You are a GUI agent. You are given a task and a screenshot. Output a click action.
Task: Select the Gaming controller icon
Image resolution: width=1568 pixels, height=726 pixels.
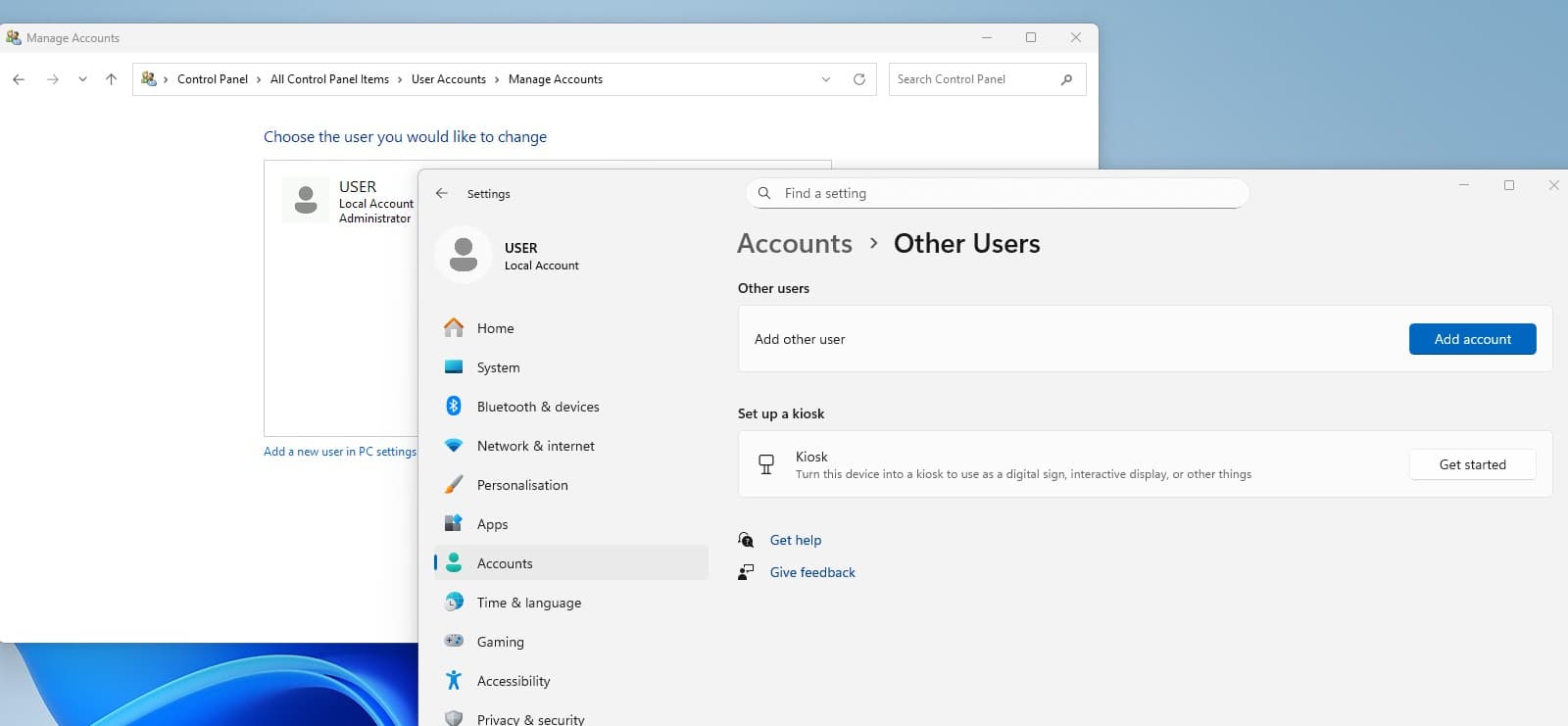[x=454, y=642]
